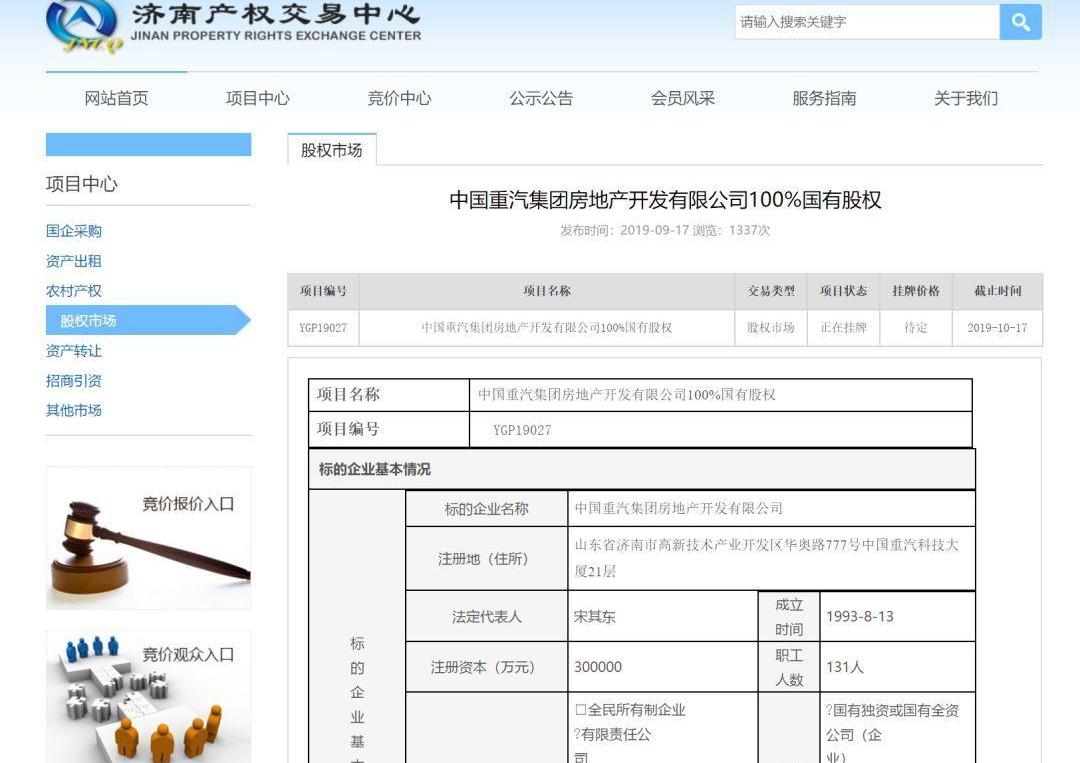Open 农村产权 sidebar link

[x=74, y=291]
